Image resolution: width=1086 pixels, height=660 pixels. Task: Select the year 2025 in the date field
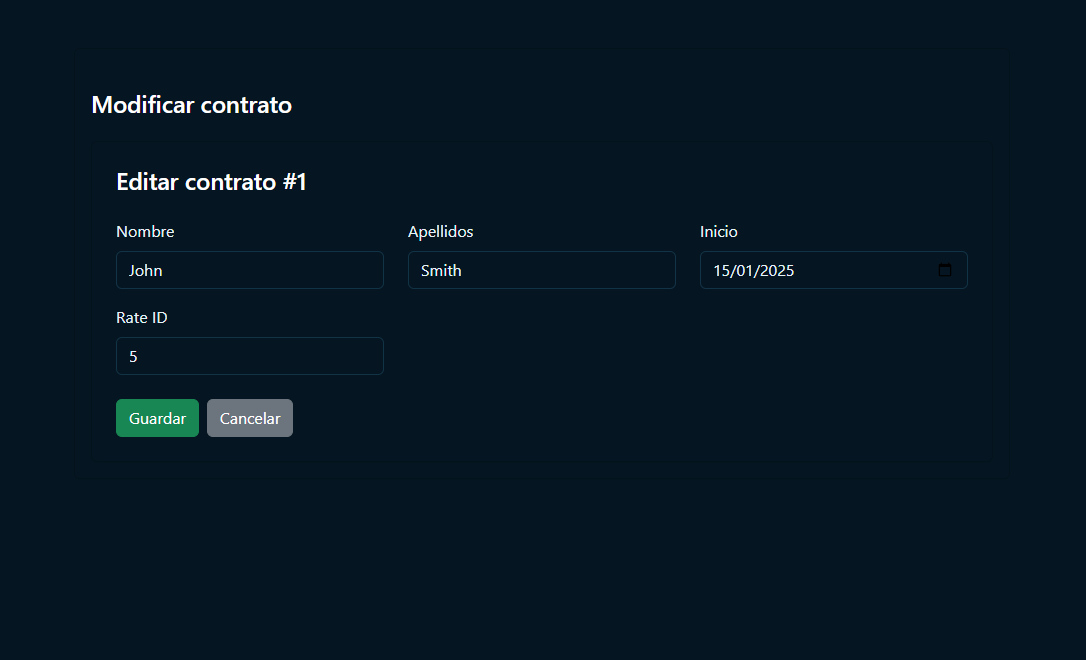776,270
